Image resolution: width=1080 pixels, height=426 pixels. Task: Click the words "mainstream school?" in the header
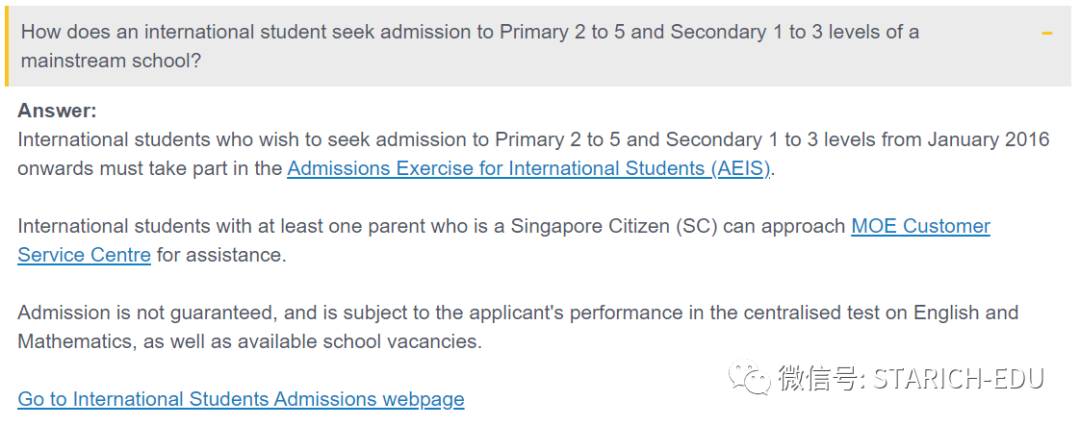(x=111, y=60)
